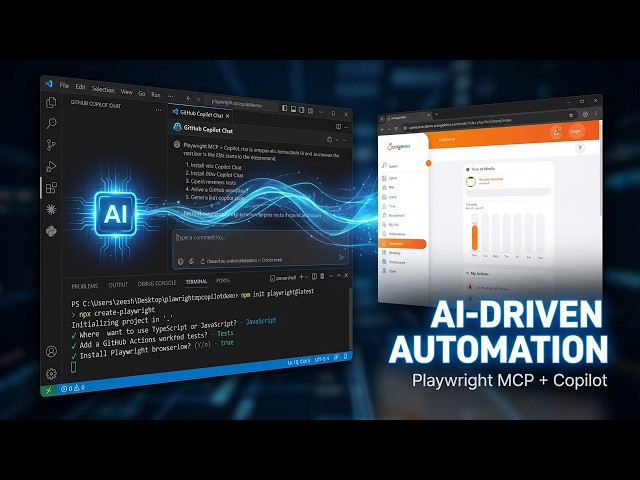The width and height of the screenshot is (640, 480).
Task: Open a new browser tab with plus
Action: click(x=436, y=115)
